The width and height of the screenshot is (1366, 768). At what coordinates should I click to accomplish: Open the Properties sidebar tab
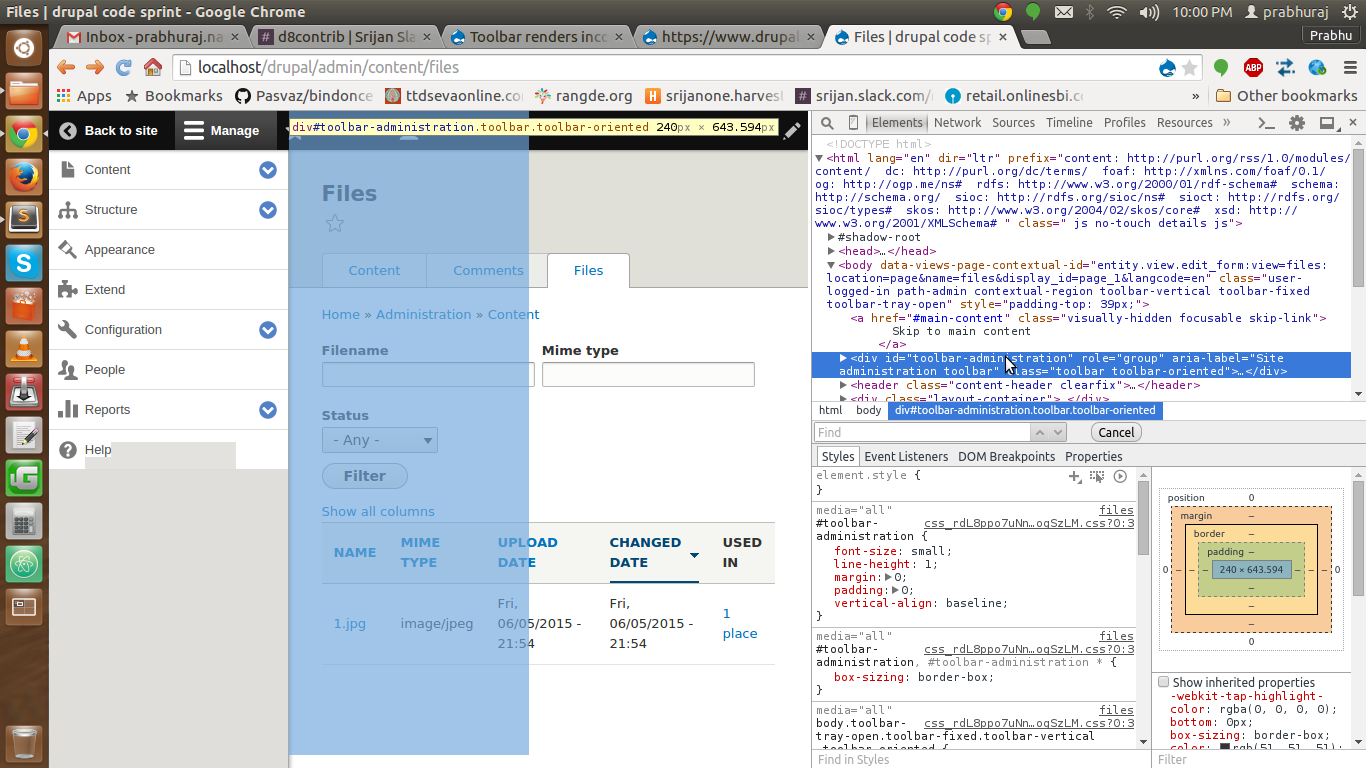1094,456
